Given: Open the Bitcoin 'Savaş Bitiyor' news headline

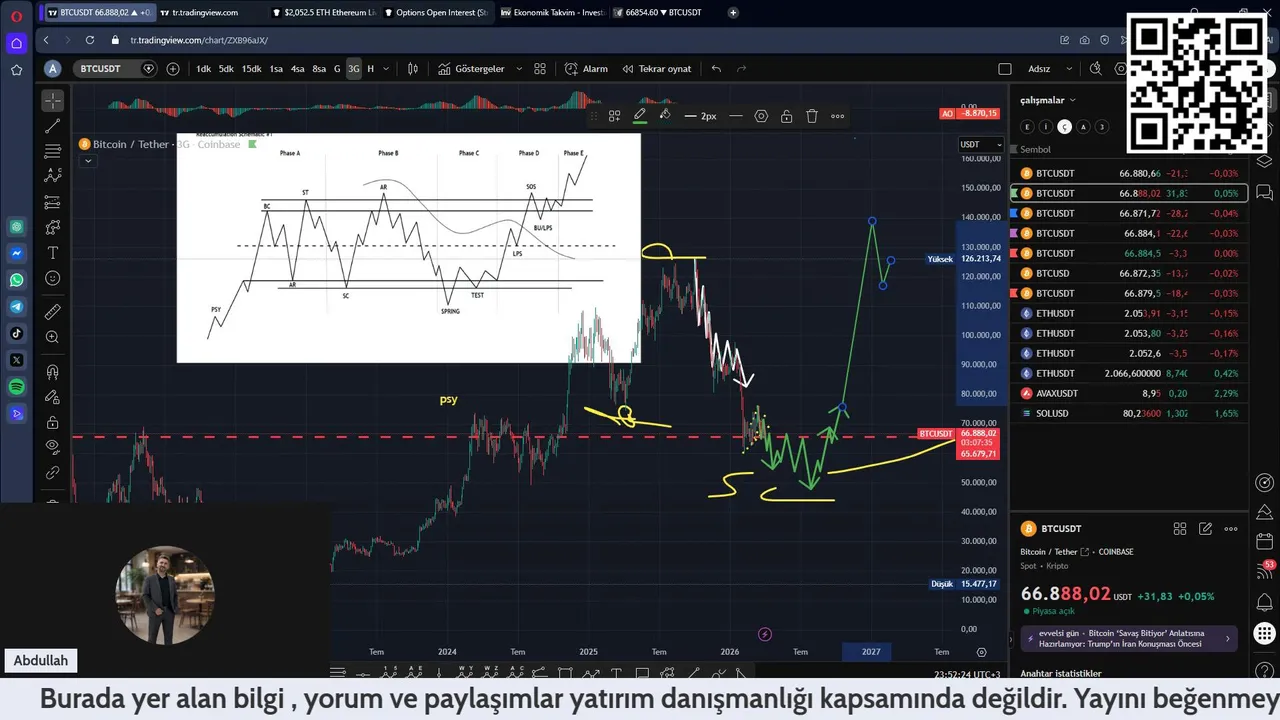Looking at the screenshot, I should pos(1129,638).
